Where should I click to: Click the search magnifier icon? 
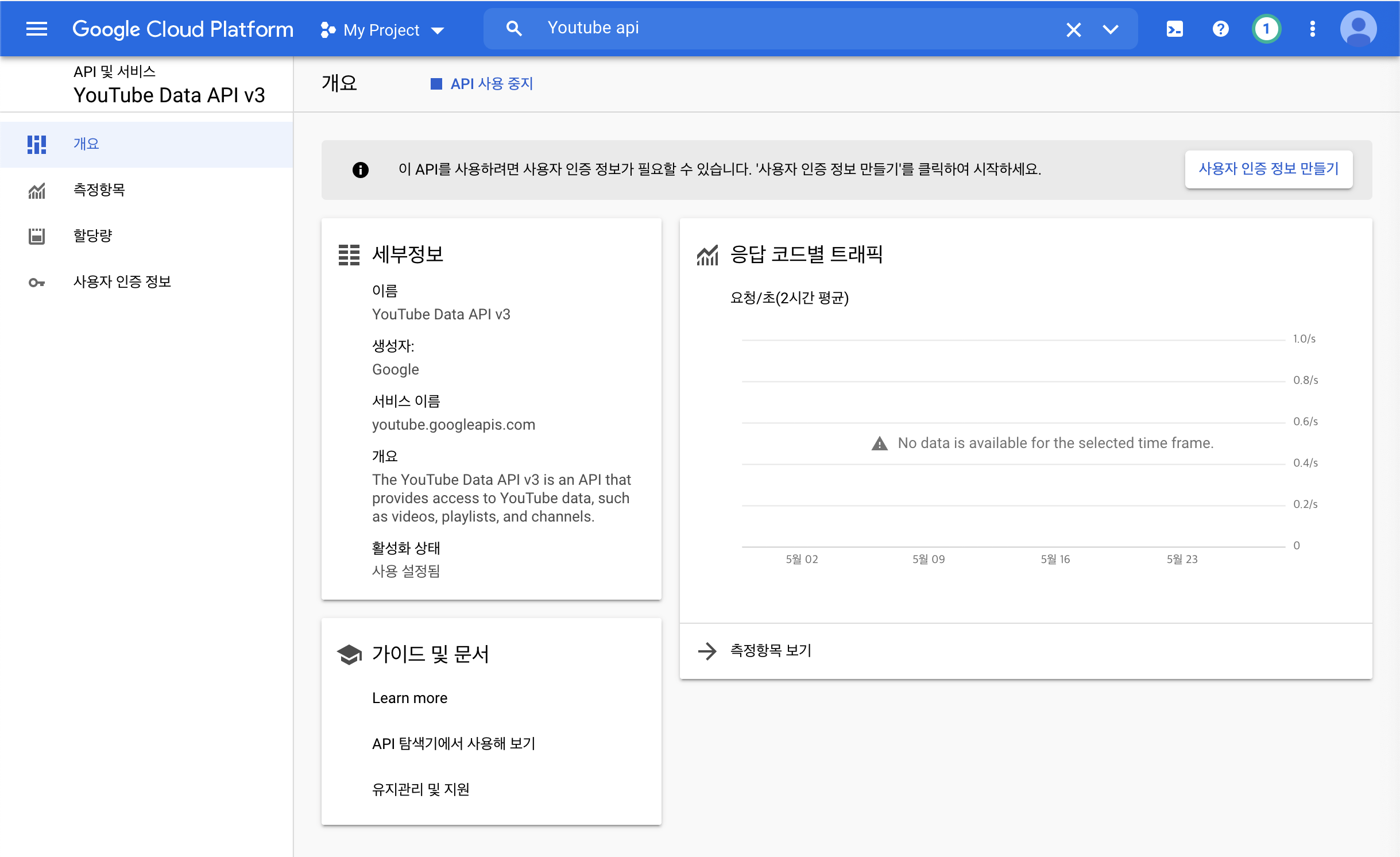pos(514,29)
